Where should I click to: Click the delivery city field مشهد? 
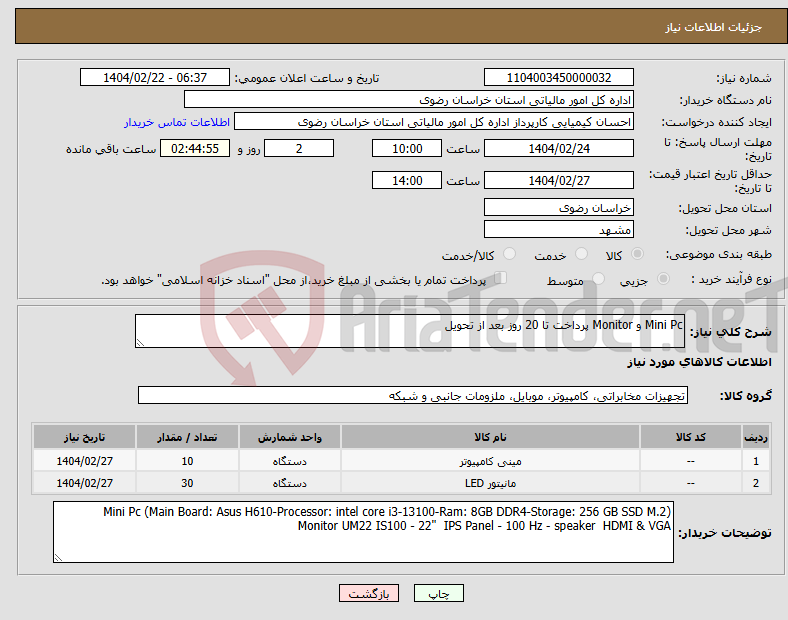(558, 230)
